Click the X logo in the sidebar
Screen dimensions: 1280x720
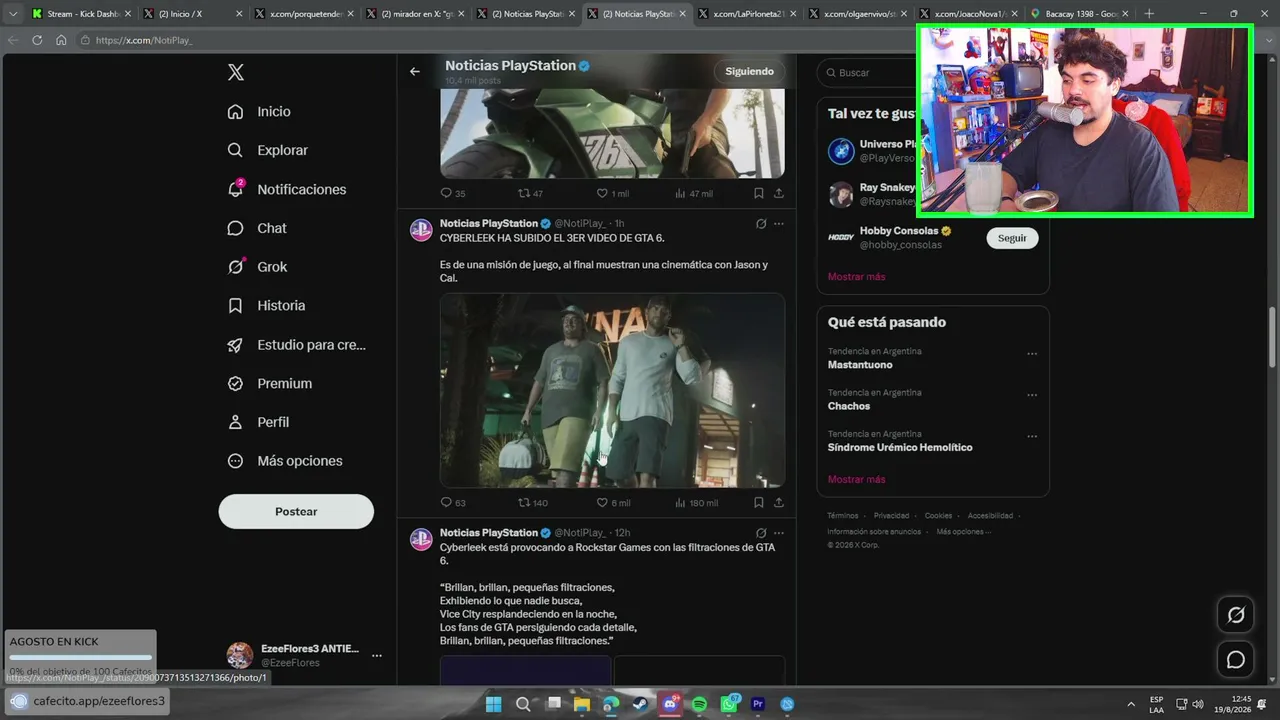click(236, 72)
